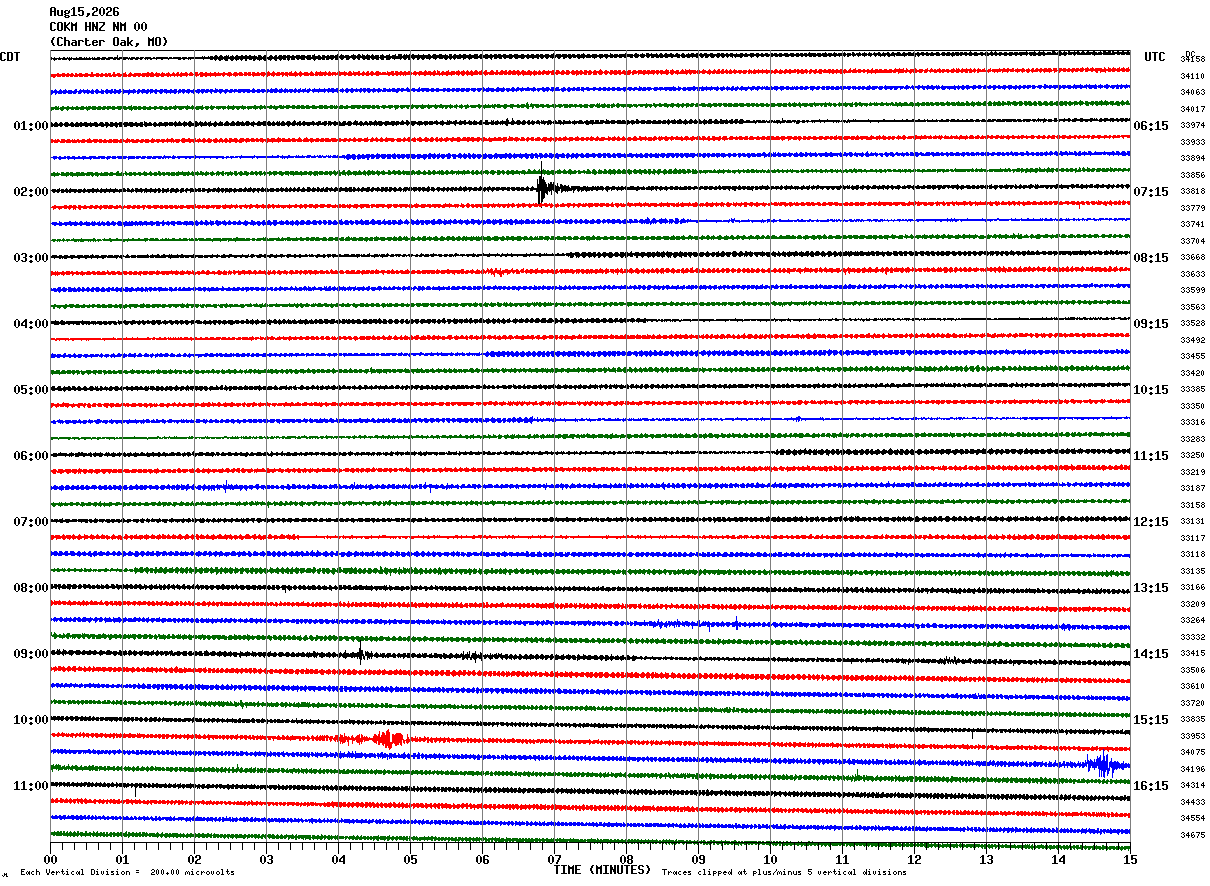
Task: Click the TIME (MINUTES) axis title
Action: [x=602, y=870]
